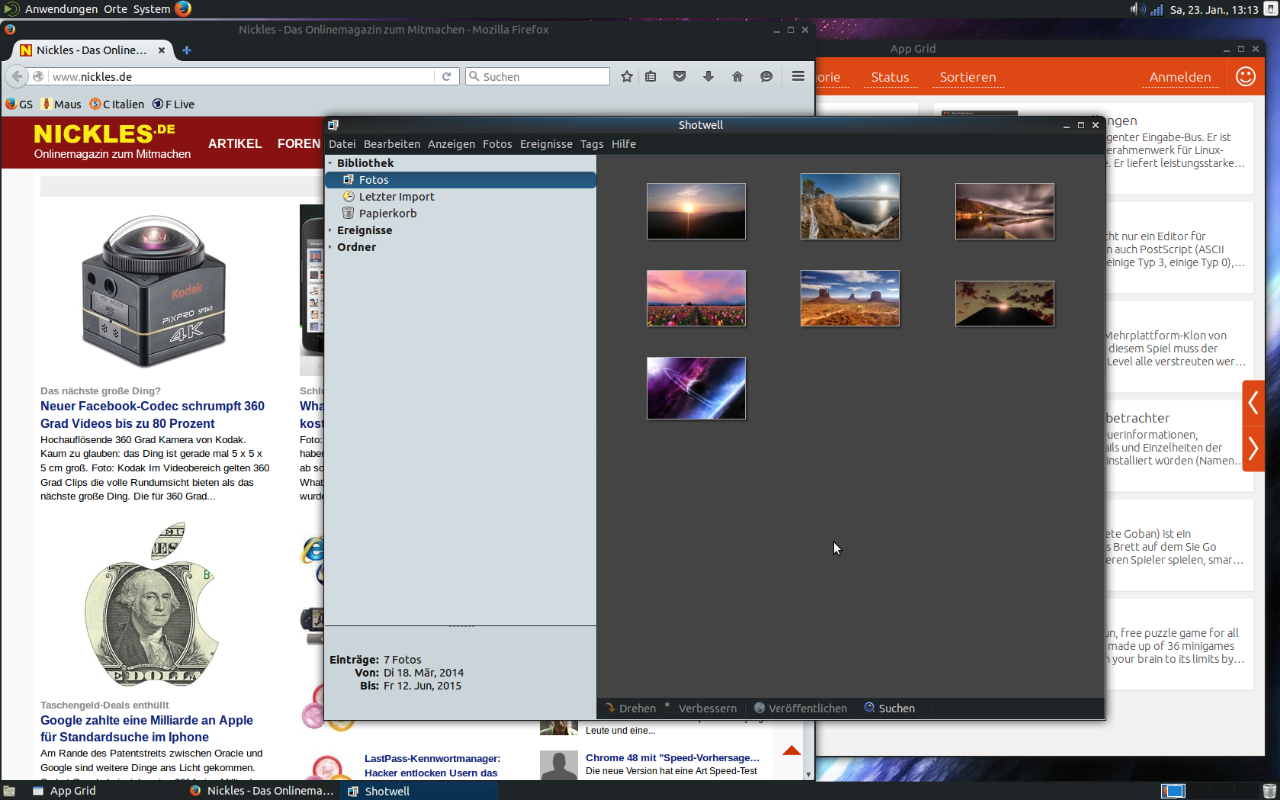
Task: Open the Ereignisse menu in Shotwell
Action: [x=546, y=144]
